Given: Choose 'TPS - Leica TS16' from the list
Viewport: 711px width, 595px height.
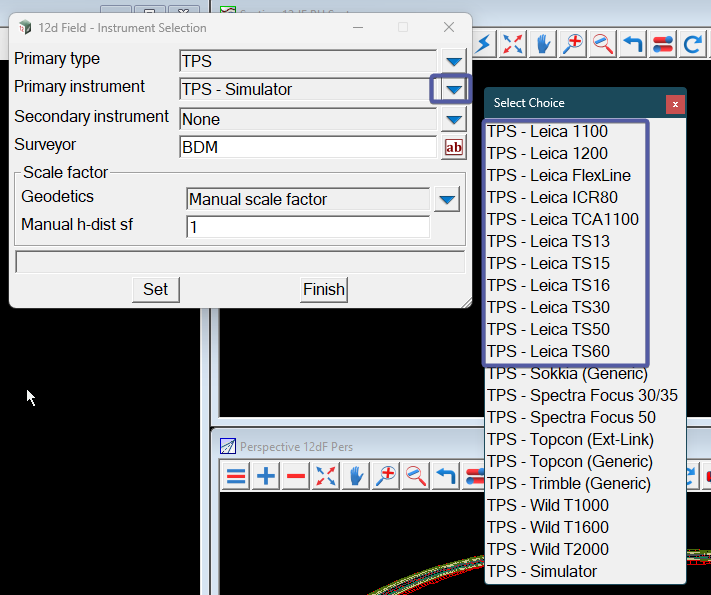Looking at the screenshot, I should click(548, 286).
